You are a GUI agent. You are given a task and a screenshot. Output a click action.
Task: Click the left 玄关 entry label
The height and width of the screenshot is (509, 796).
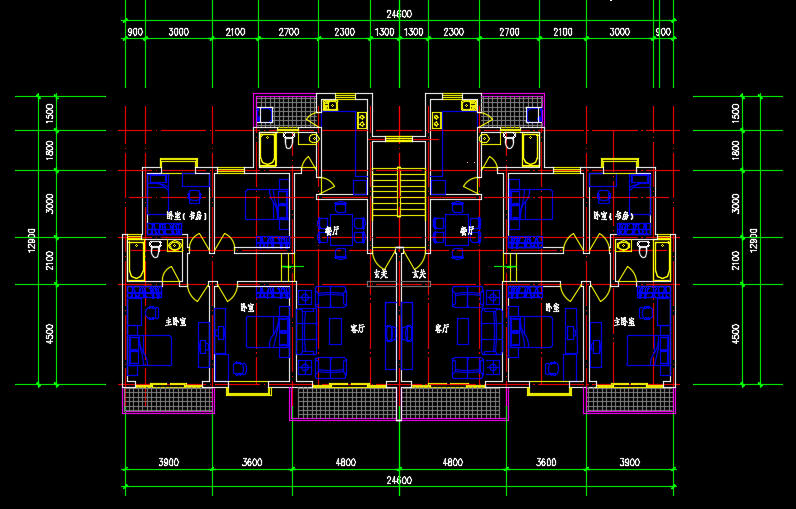tap(381, 274)
